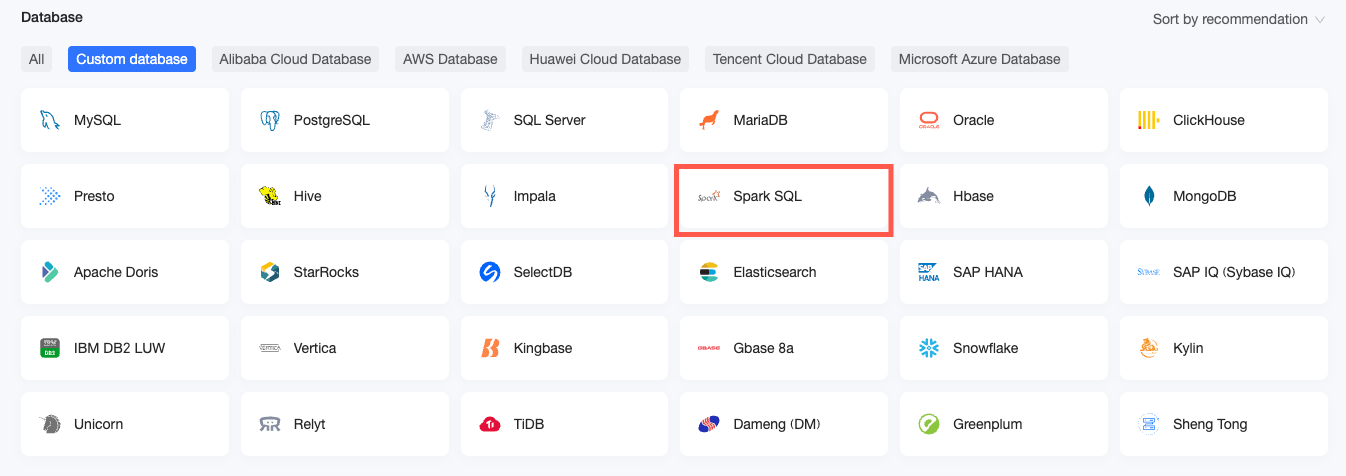This screenshot has width=1346, height=476.
Task: Select the Oracle database card
Action: coord(1003,120)
